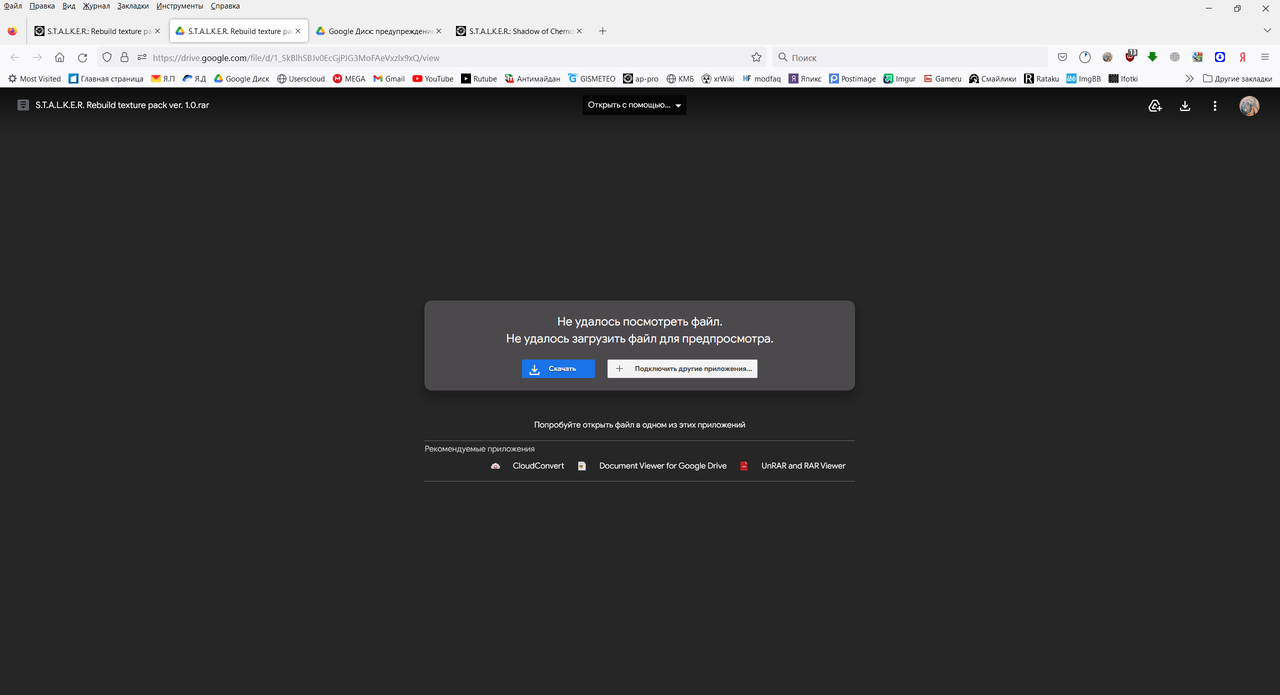Screen dimensions: 1280x695
Task: Click the "Поиск" search box
Action: click(x=910, y=58)
